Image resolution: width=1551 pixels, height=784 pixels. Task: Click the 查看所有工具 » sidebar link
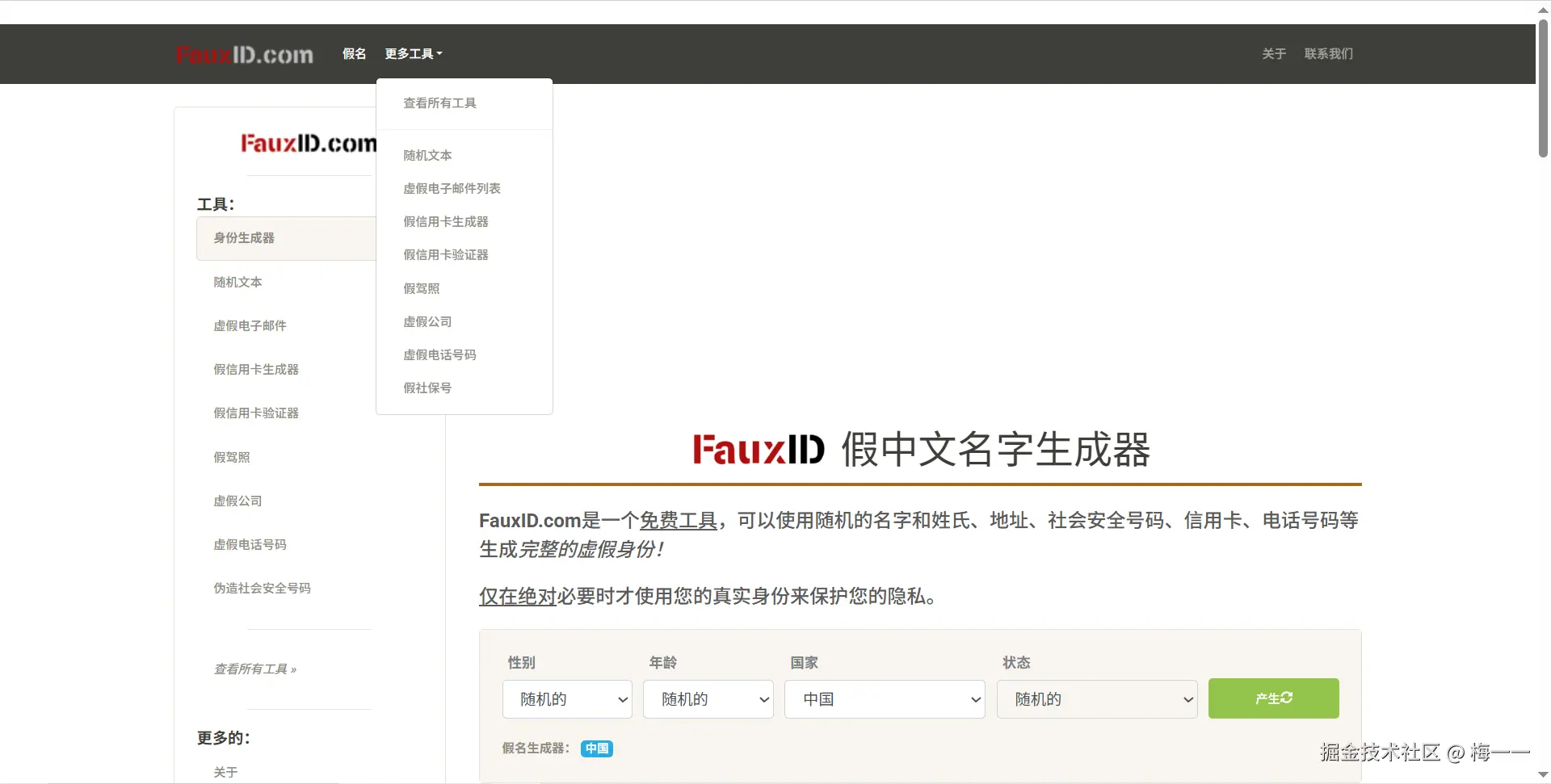(255, 669)
